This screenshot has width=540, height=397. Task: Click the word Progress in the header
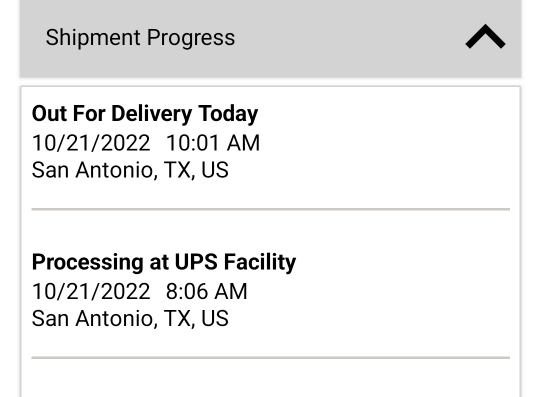pos(191,38)
